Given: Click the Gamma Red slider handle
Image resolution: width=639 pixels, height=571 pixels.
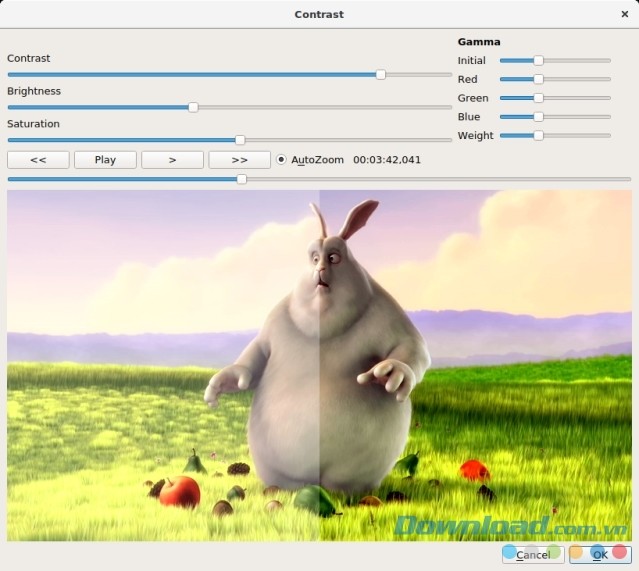Looking at the screenshot, I should click(x=538, y=79).
